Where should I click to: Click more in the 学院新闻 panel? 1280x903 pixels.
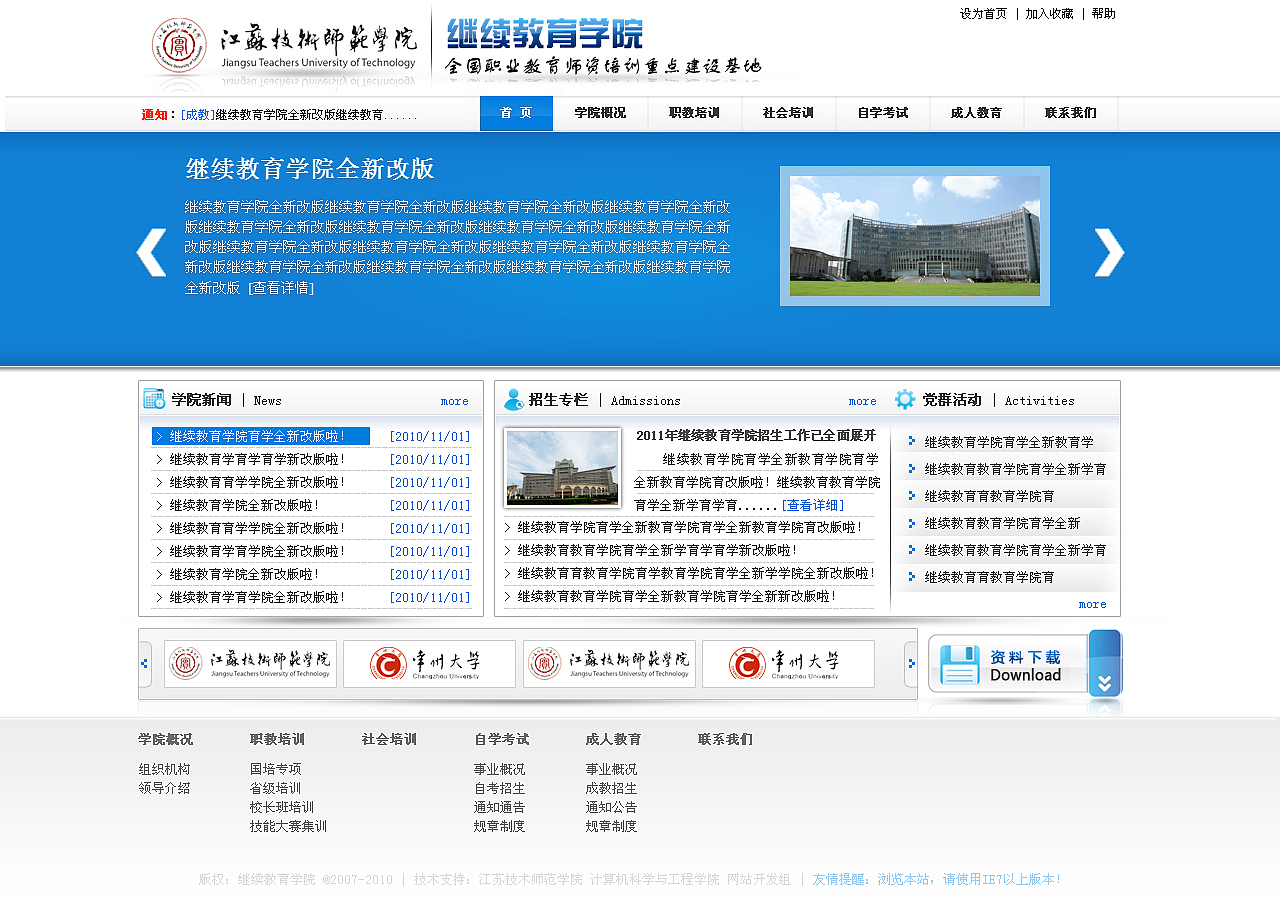(x=454, y=400)
